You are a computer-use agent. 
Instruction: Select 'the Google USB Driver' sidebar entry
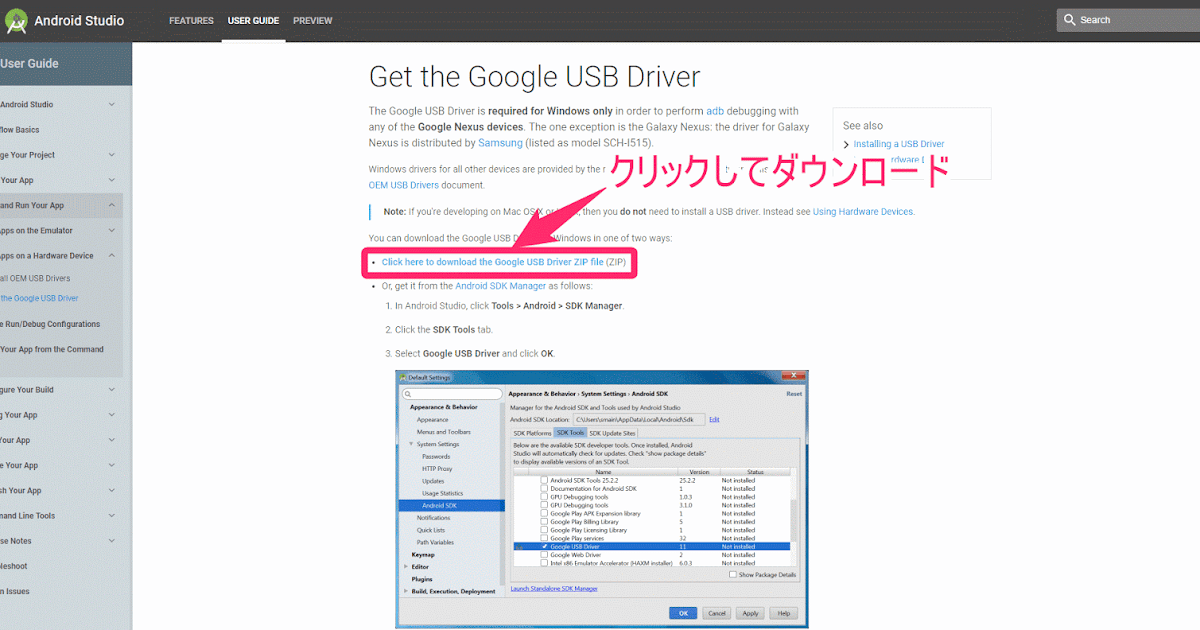pos(39,298)
